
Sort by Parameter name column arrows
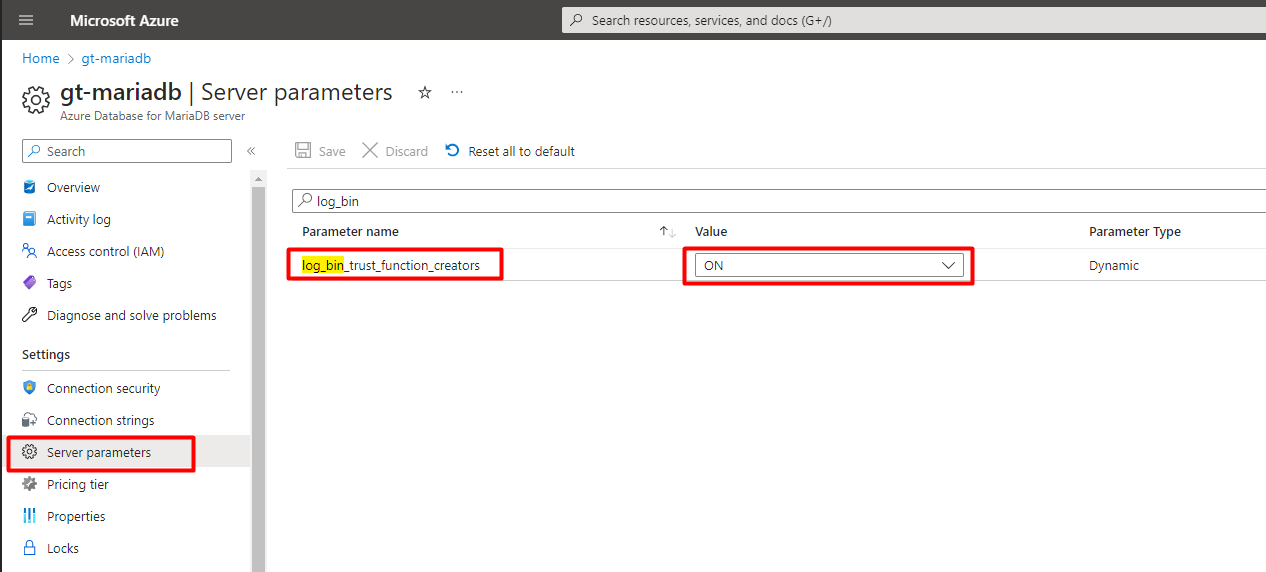coord(668,232)
